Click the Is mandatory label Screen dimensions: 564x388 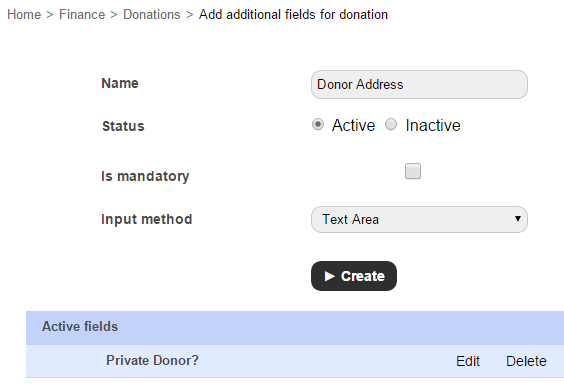145,176
